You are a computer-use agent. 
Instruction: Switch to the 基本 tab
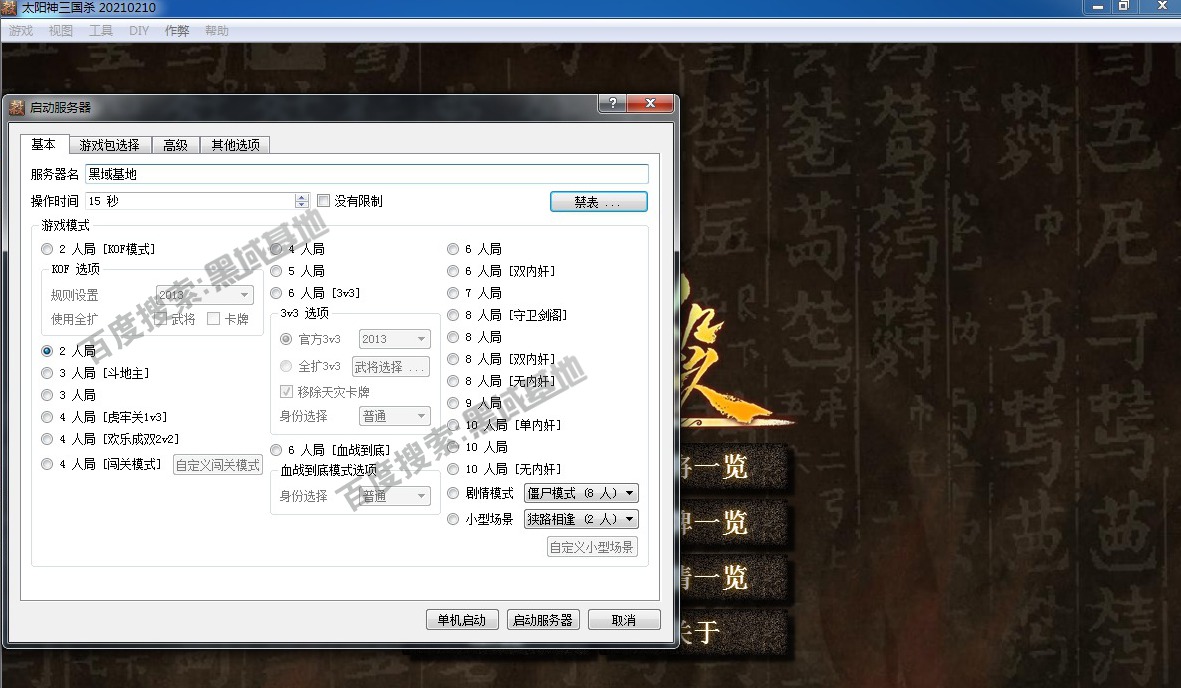click(x=44, y=144)
